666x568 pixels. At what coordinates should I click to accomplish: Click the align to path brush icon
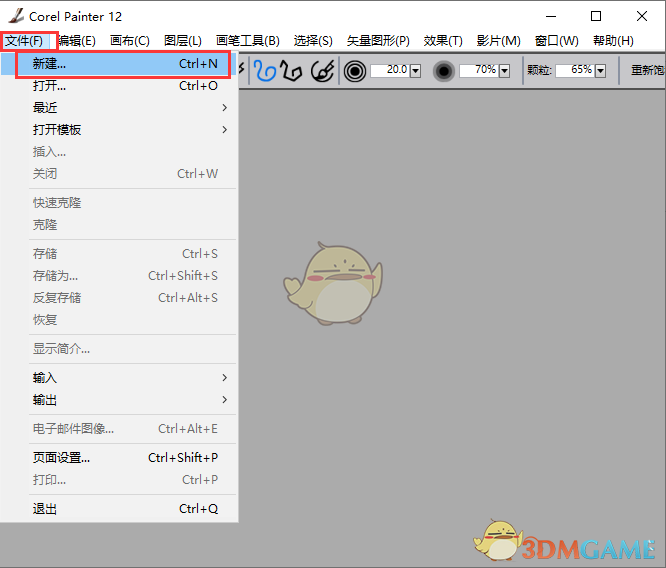[x=322, y=71]
